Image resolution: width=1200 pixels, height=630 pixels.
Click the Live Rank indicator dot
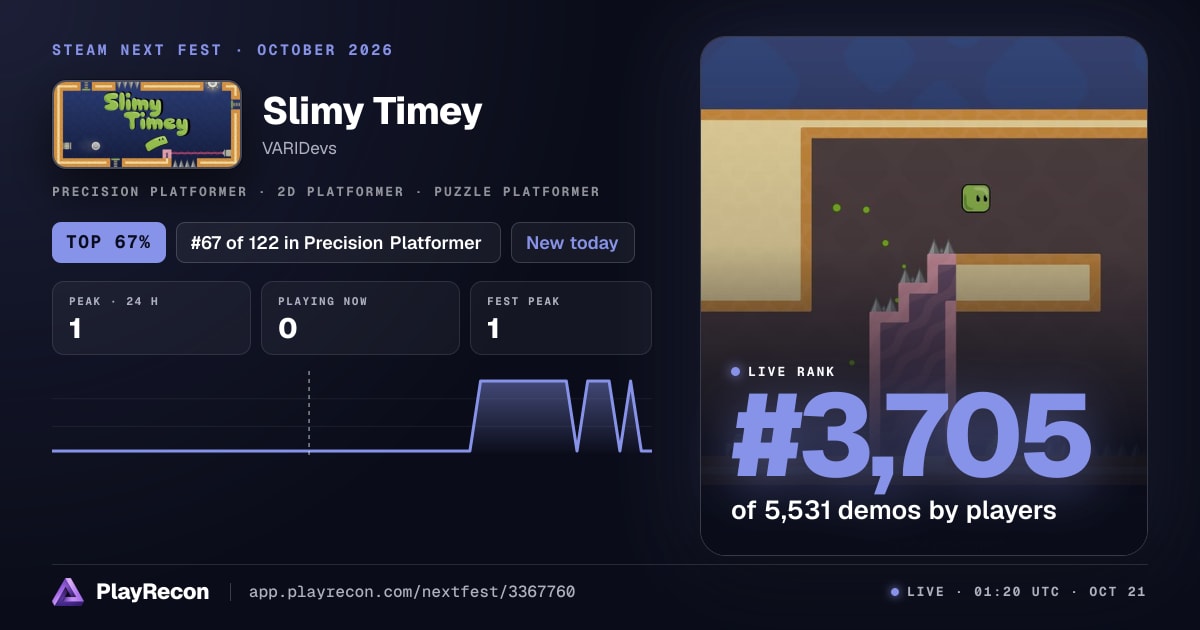tap(736, 371)
